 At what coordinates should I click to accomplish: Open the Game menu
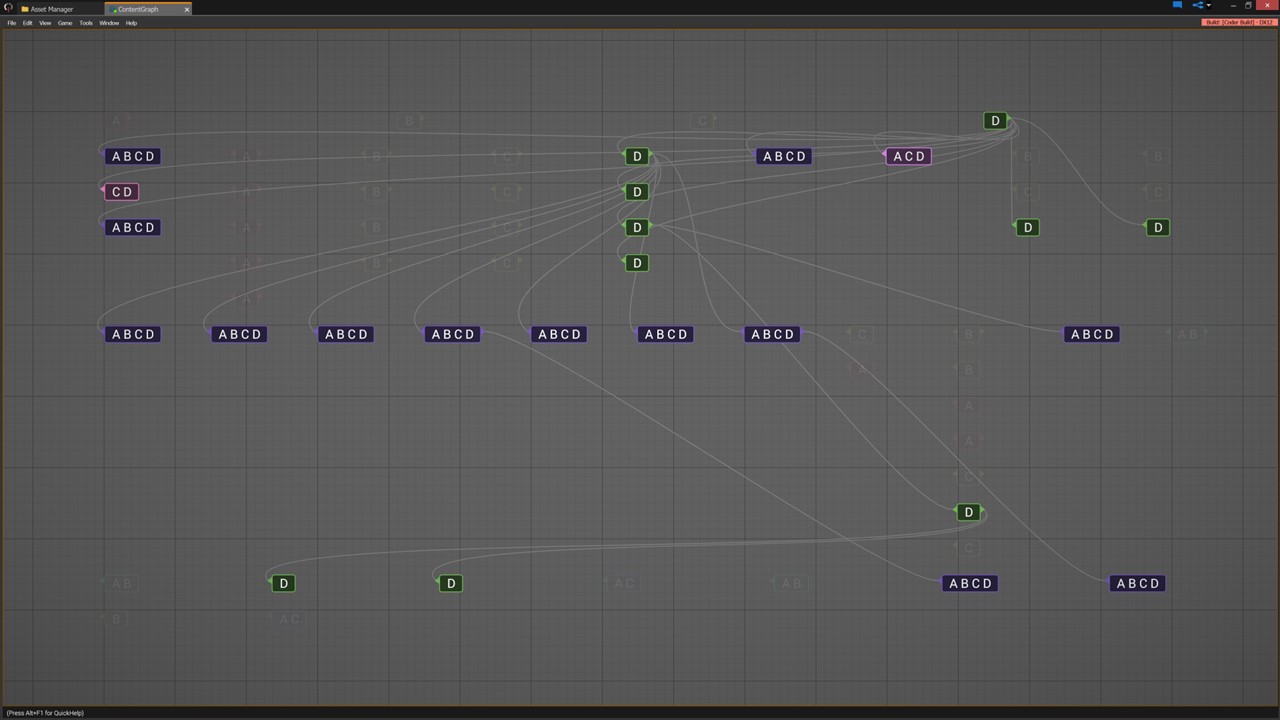[65, 23]
